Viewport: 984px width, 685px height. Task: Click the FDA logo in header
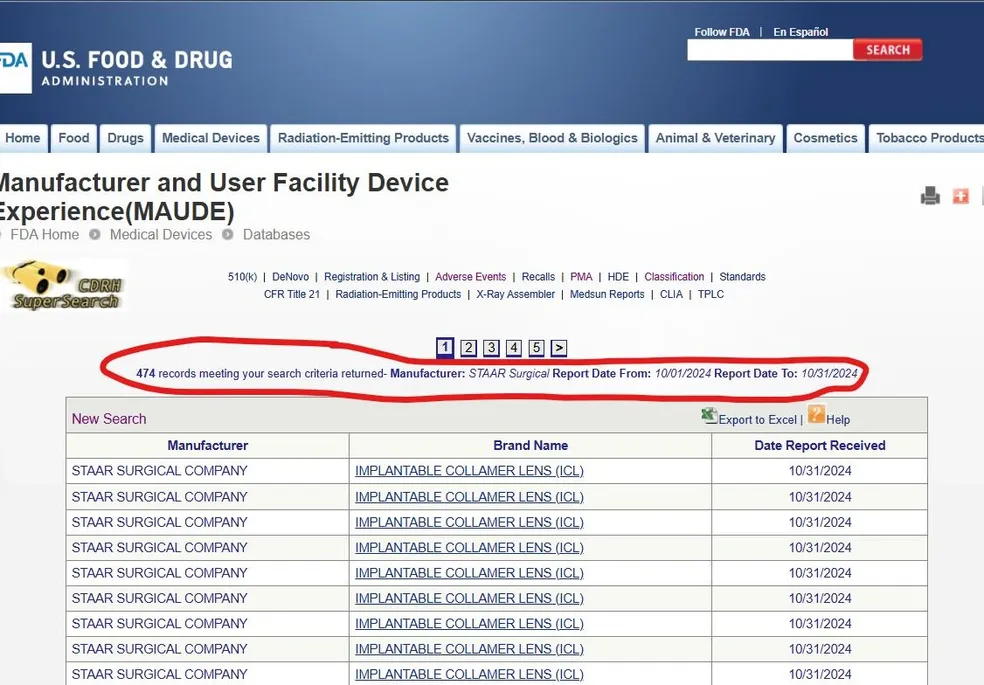(14, 68)
